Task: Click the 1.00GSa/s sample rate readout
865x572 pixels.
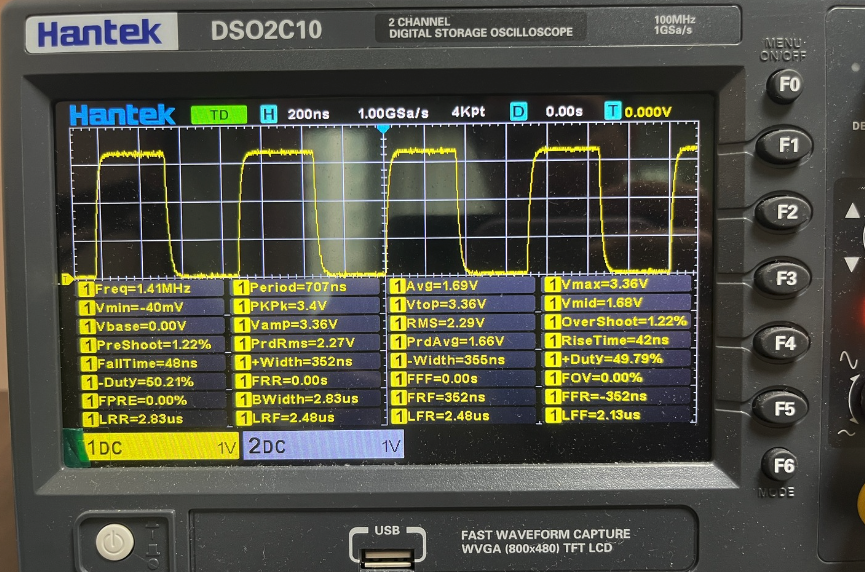Action: (393, 113)
